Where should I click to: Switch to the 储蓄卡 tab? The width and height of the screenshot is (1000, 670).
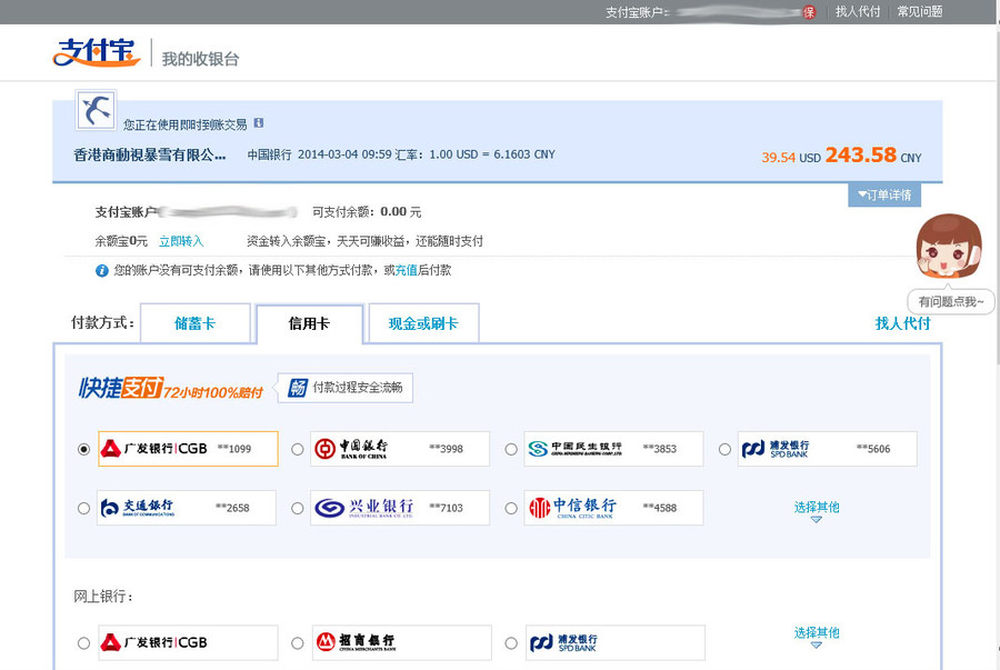pyautogui.click(x=195, y=323)
